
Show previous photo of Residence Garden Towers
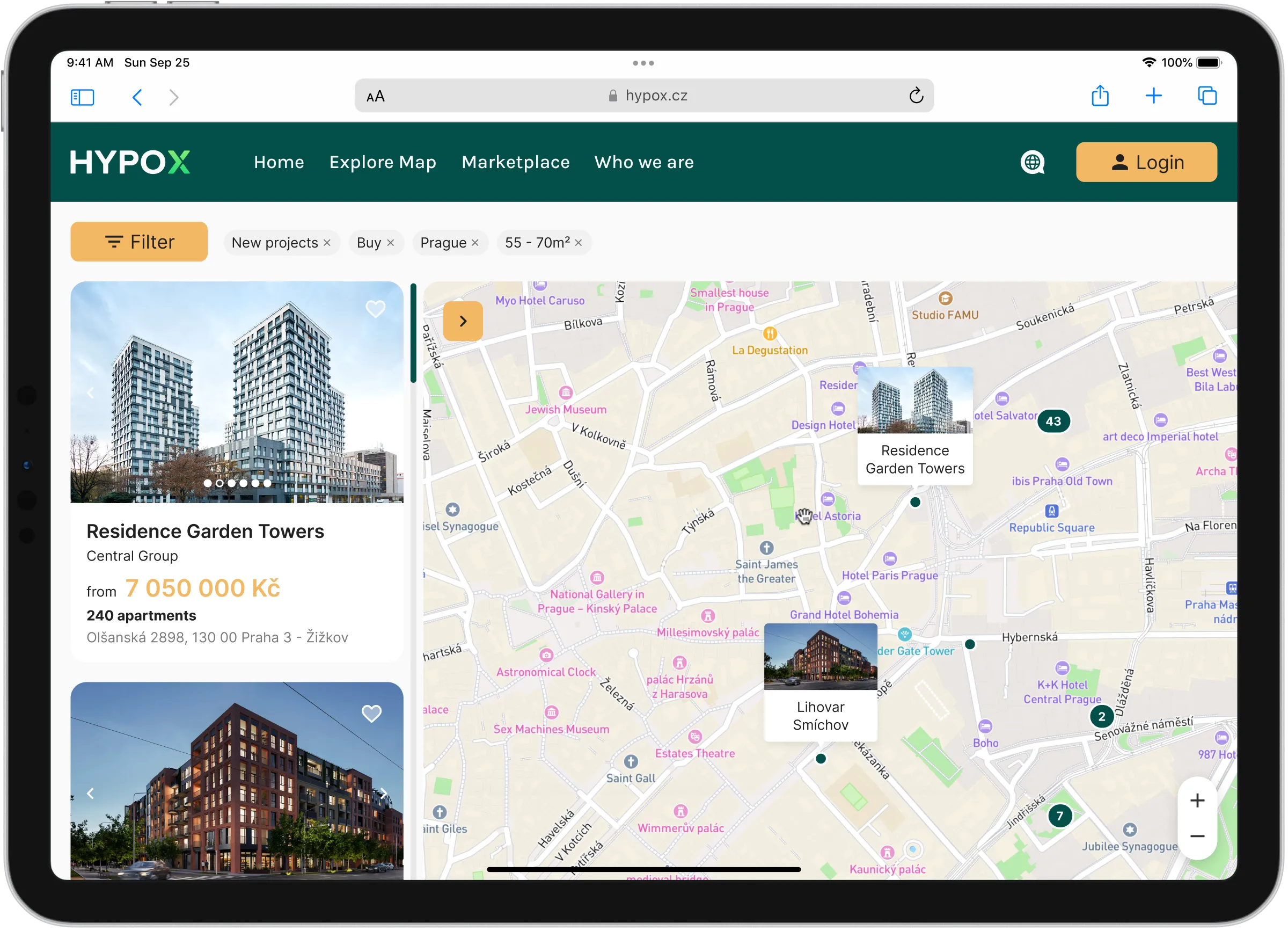90,393
